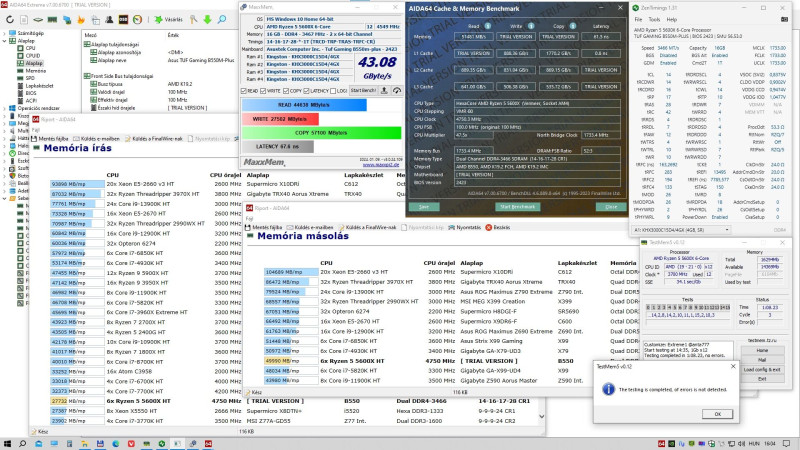Toggle the LATENCY checkbox in MaxxMem
The image size is (800, 450).
tap(306, 91)
